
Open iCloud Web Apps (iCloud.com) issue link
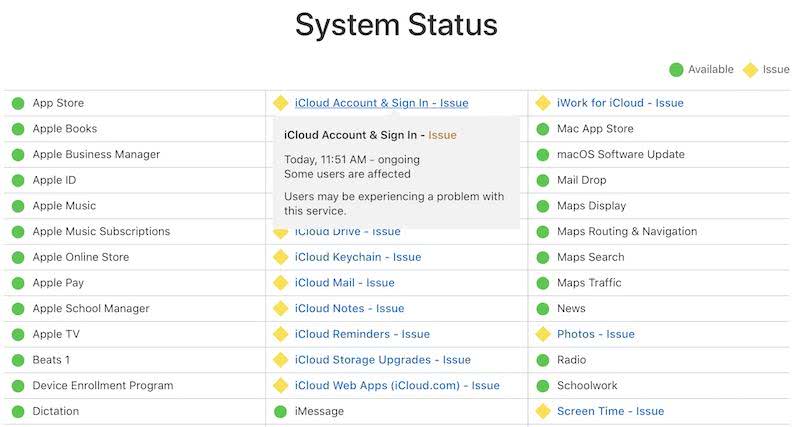click(397, 386)
